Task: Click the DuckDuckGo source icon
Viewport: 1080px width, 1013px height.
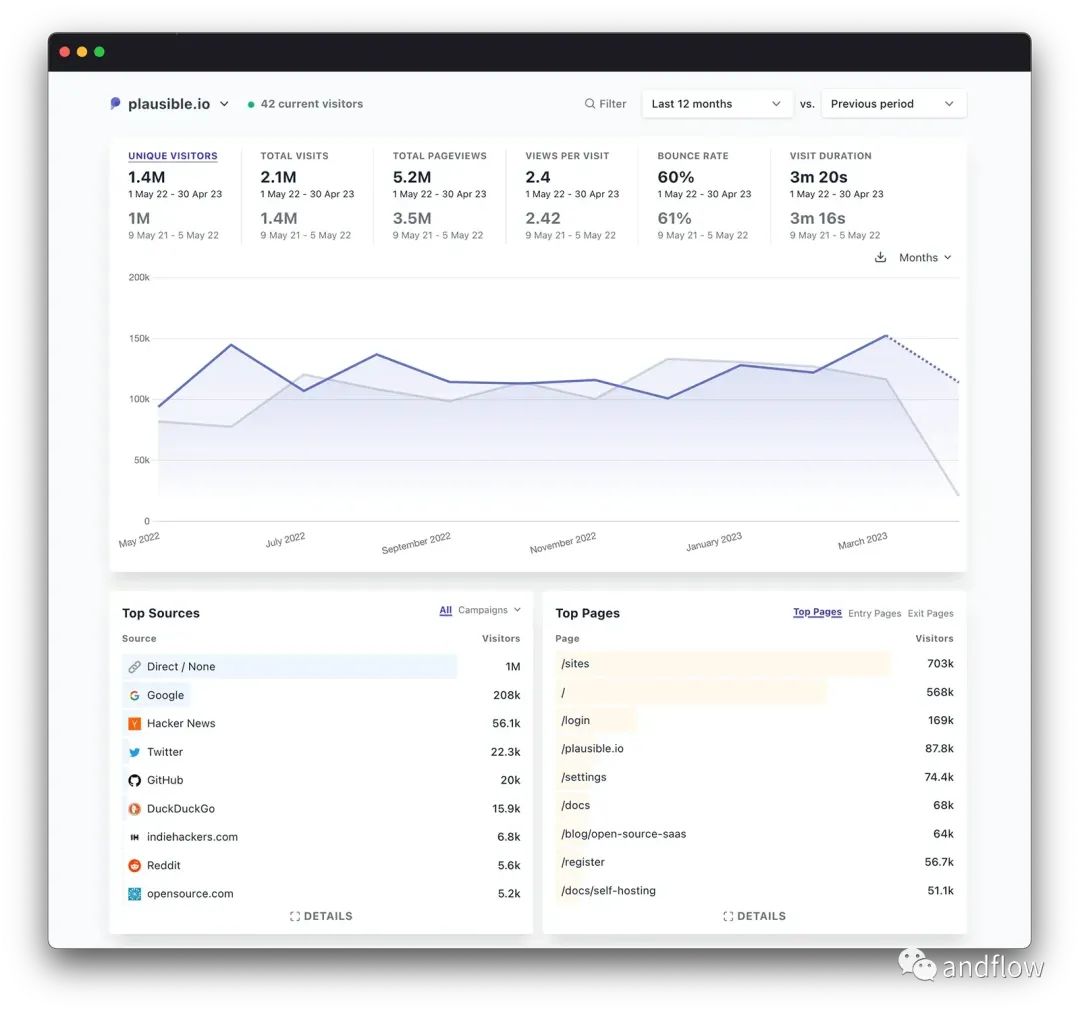Action: pos(134,809)
